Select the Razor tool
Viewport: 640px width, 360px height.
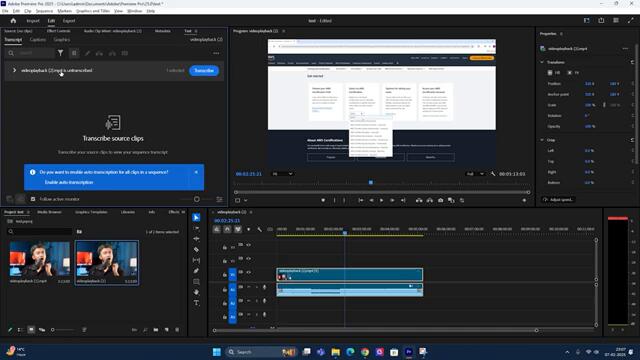pyautogui.click(x=196, y=249)
